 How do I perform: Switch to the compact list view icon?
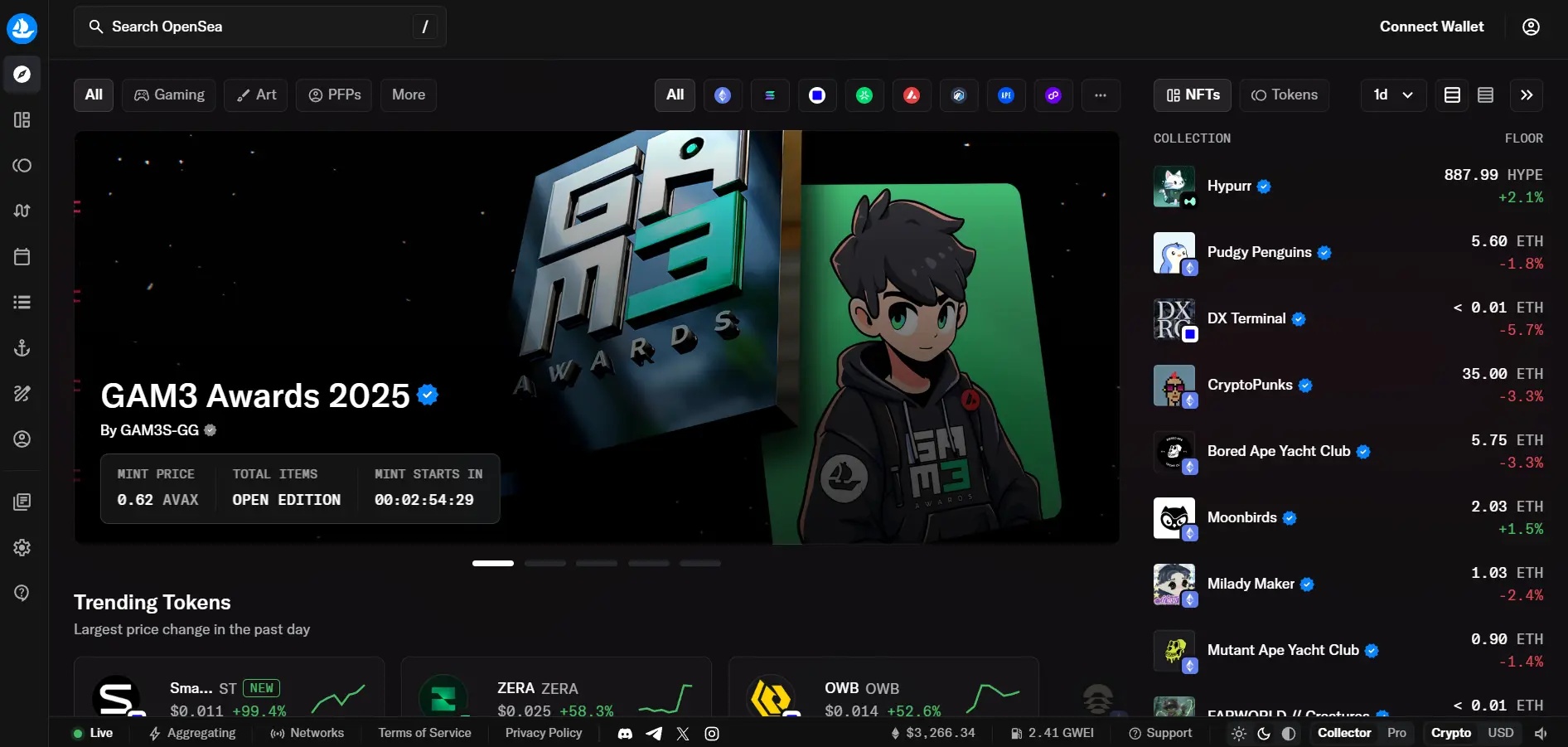[1485, 95]
